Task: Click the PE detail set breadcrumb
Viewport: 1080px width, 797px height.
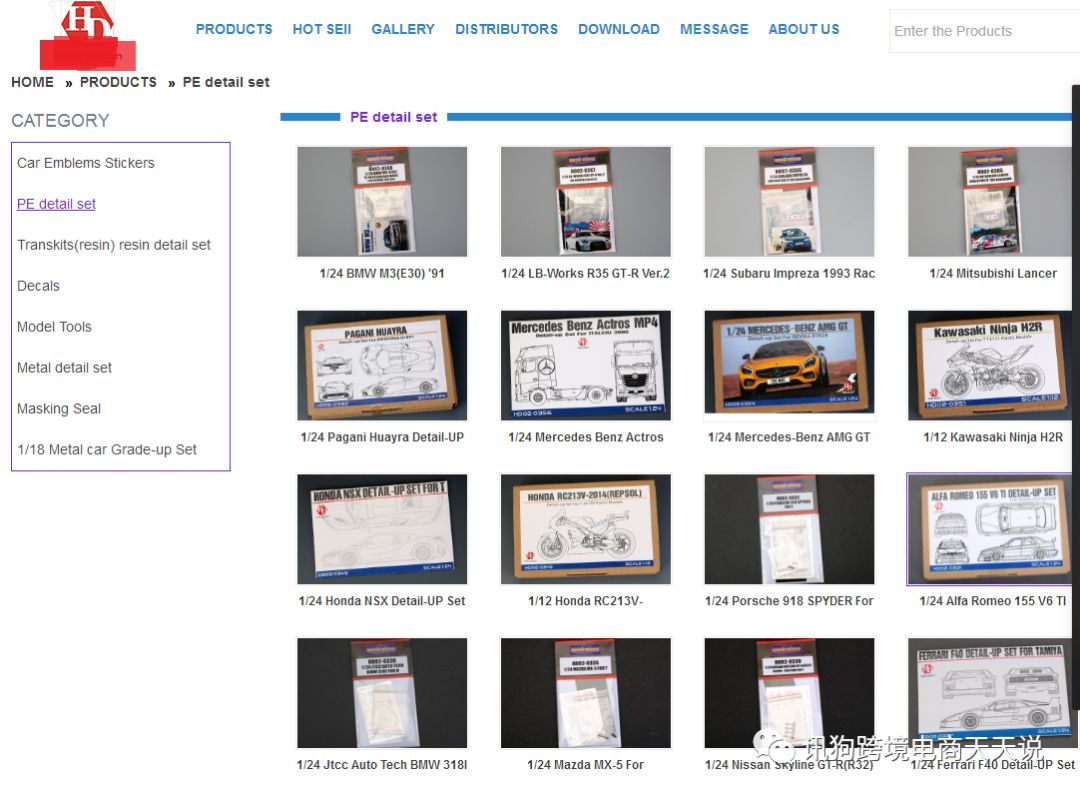Action: tap(226, 82)
